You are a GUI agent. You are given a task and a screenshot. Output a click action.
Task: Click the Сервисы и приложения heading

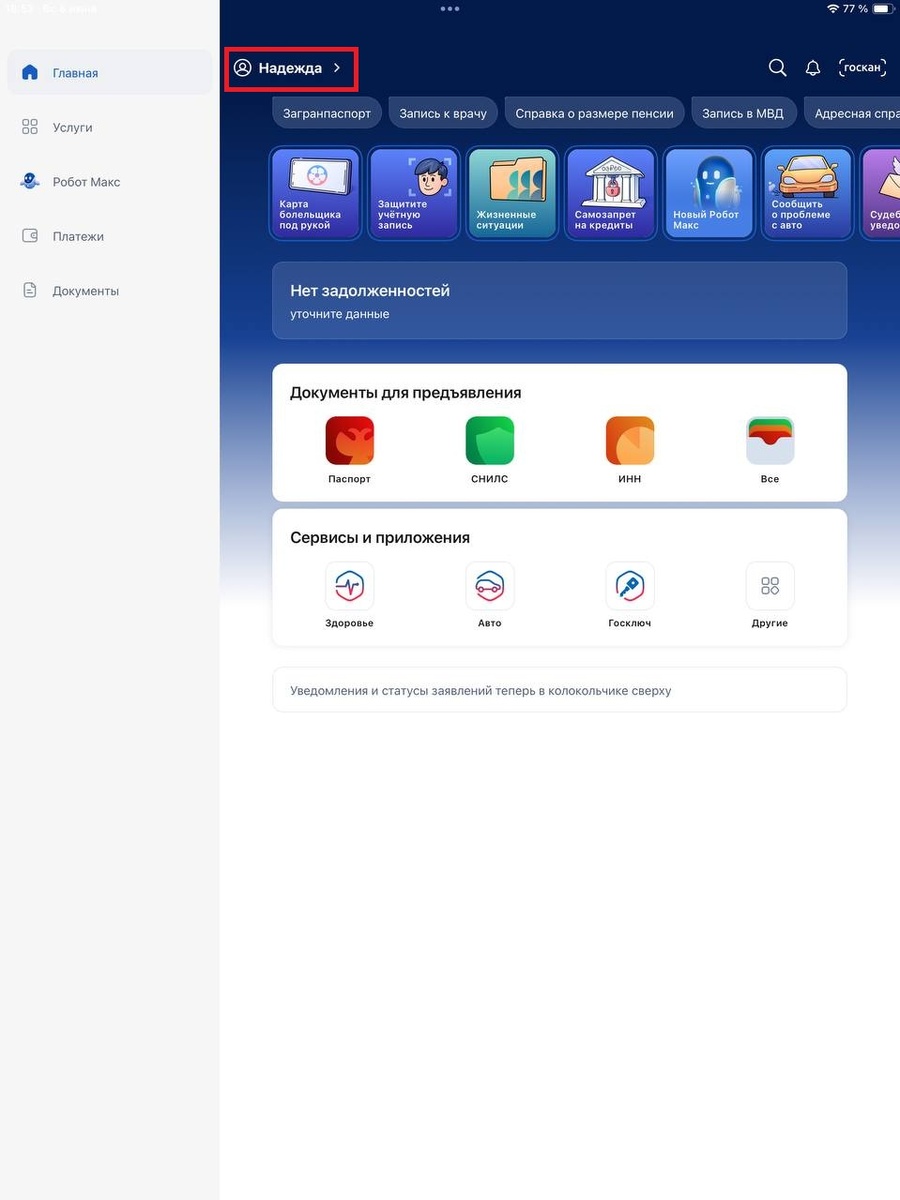click(380, 537)
